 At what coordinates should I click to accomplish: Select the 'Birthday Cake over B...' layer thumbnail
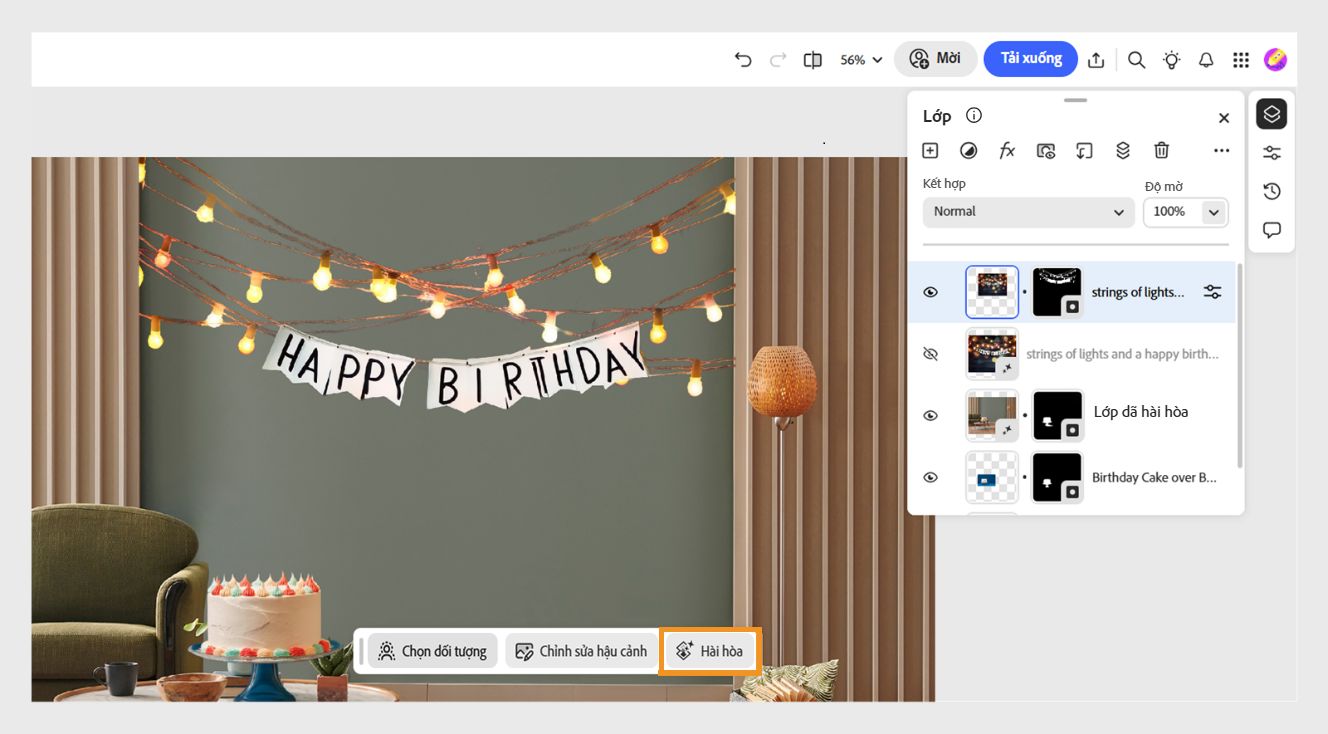coord(991,477)
